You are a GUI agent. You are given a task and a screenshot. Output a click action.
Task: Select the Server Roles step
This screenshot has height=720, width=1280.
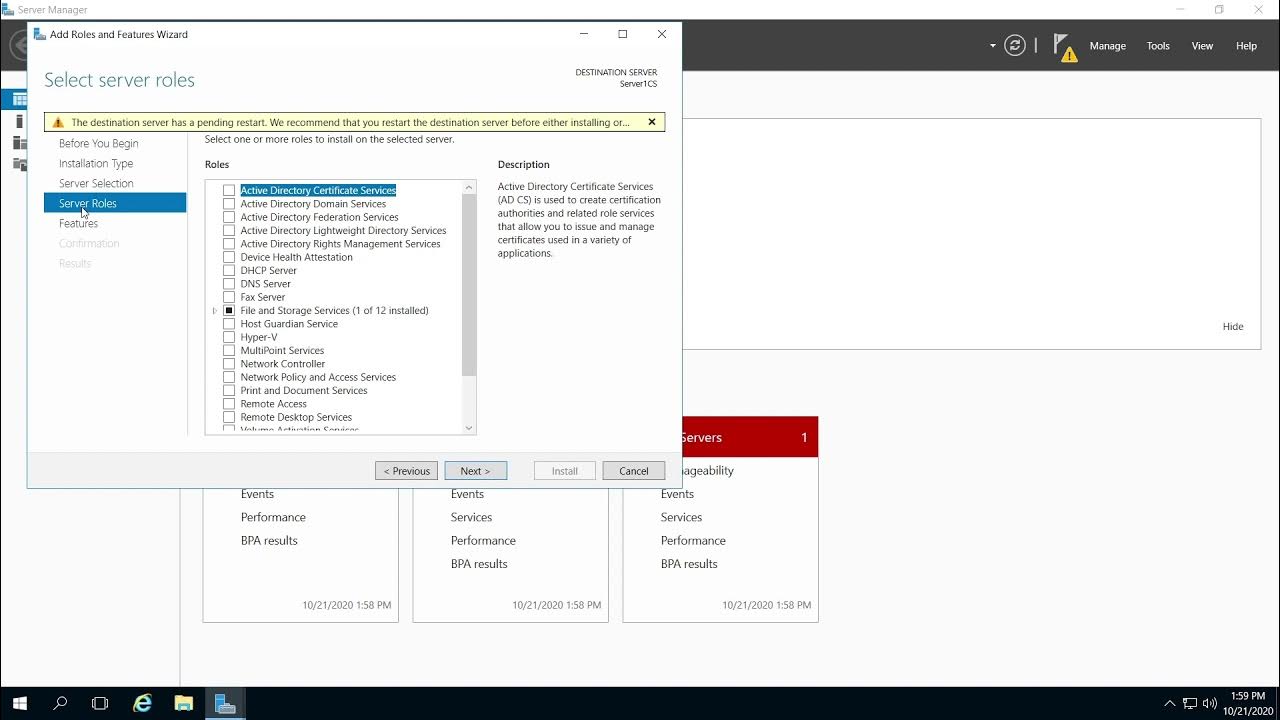[x=115, y=203]
